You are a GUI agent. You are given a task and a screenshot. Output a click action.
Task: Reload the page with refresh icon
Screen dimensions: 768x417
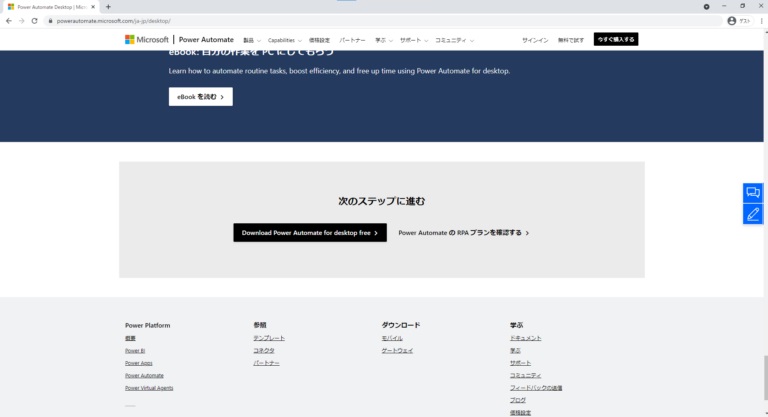click(34, 21)
